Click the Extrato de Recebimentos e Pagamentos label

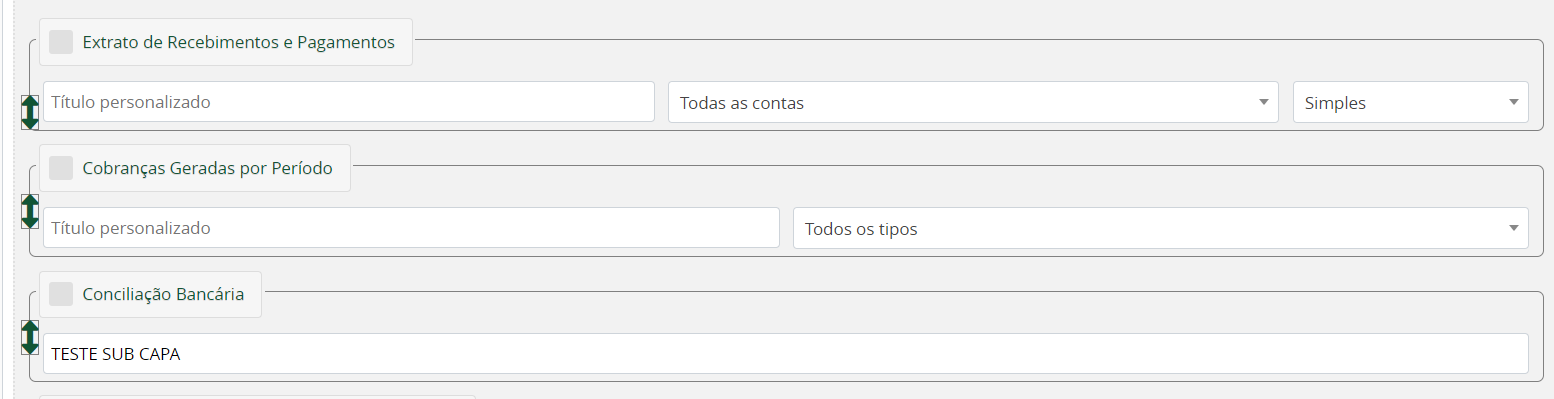[x=238, y=42]
